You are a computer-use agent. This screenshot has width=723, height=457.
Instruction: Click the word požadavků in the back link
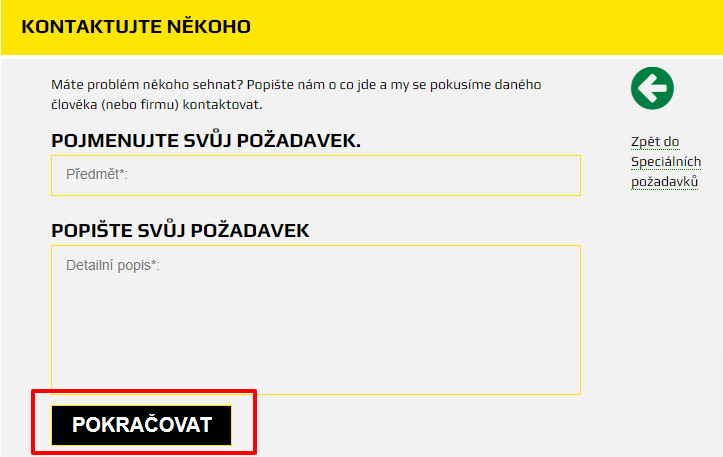664,182
